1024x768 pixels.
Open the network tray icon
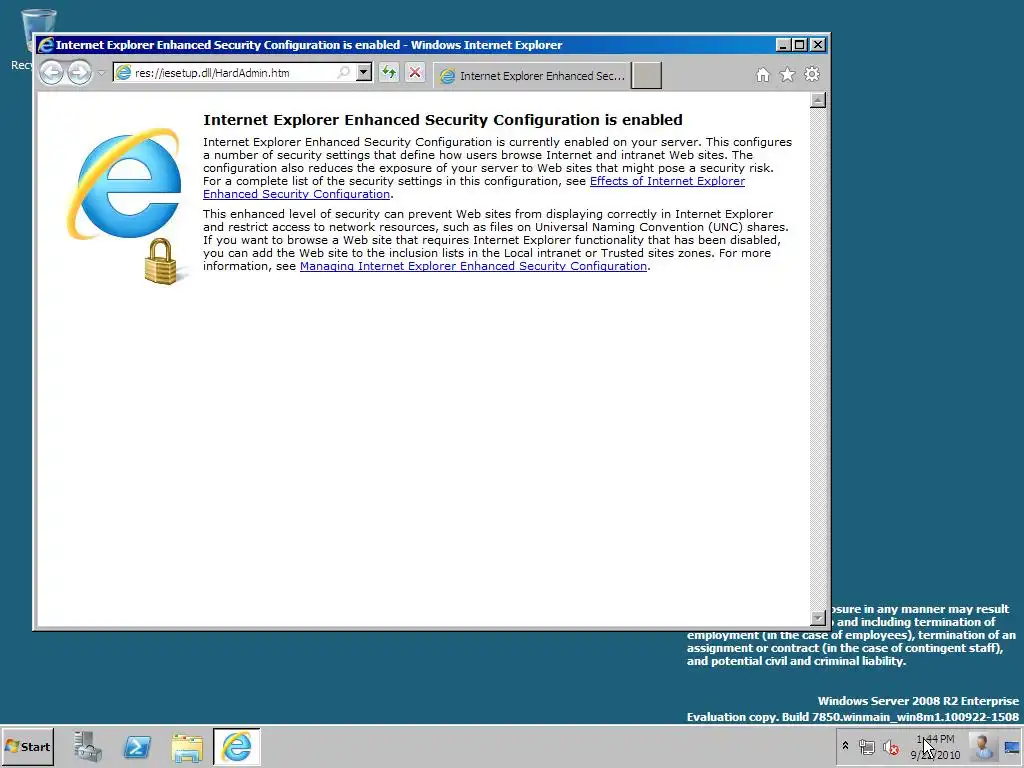pos(867,746)
